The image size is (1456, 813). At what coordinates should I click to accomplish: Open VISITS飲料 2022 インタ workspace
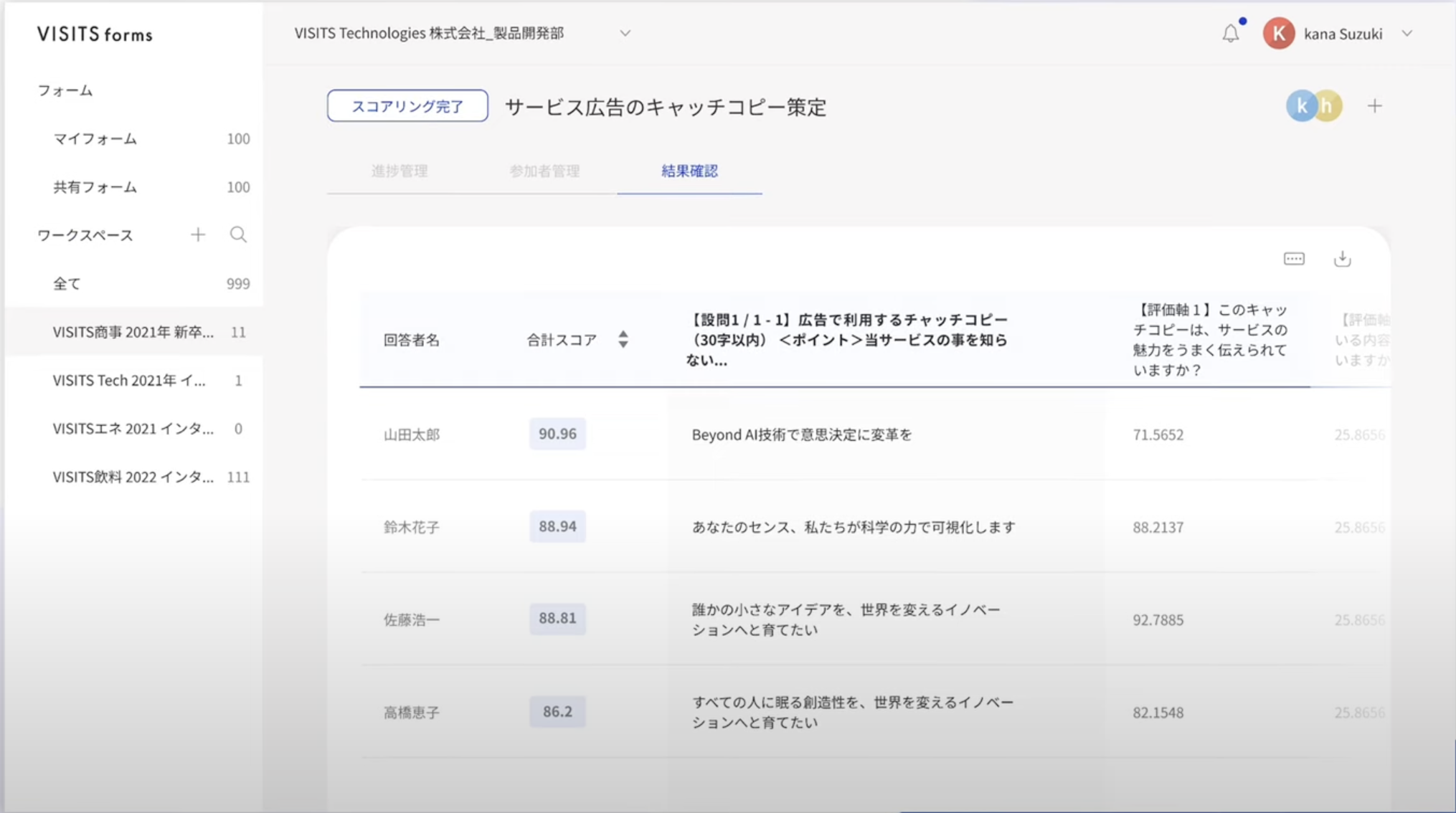click(x=134, y=477)
